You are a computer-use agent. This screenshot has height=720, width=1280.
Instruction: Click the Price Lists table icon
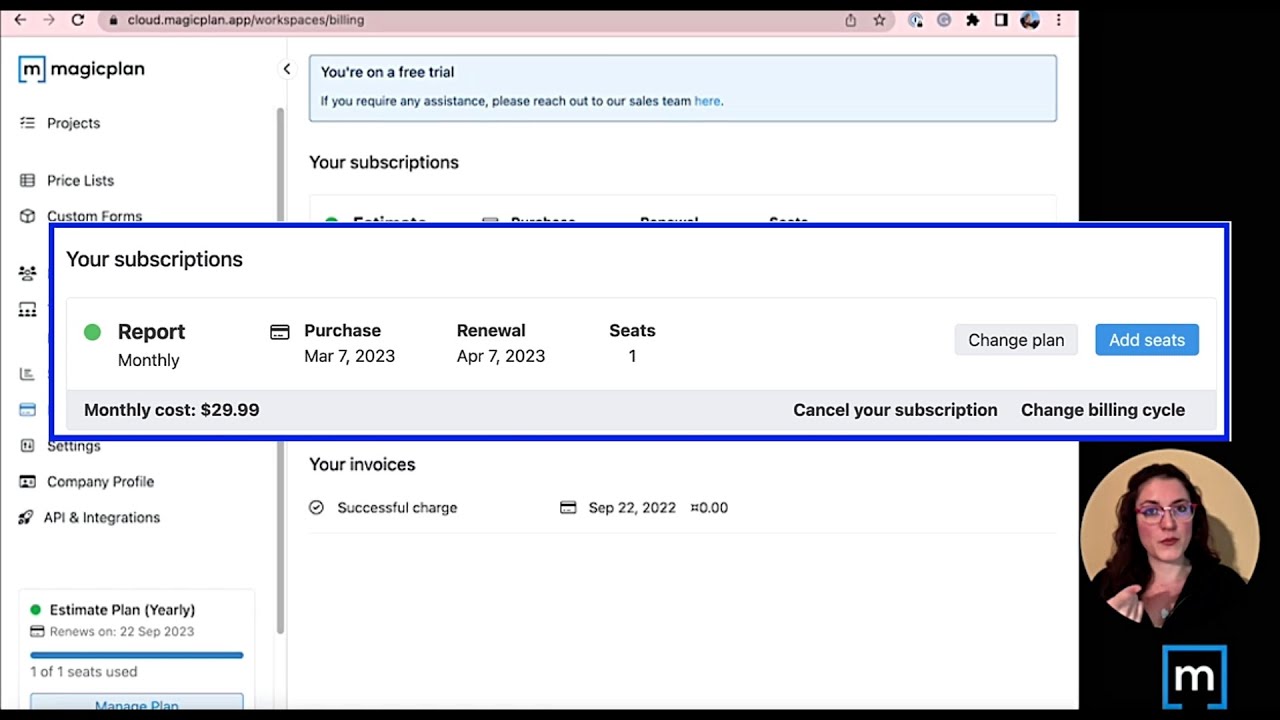27,181
